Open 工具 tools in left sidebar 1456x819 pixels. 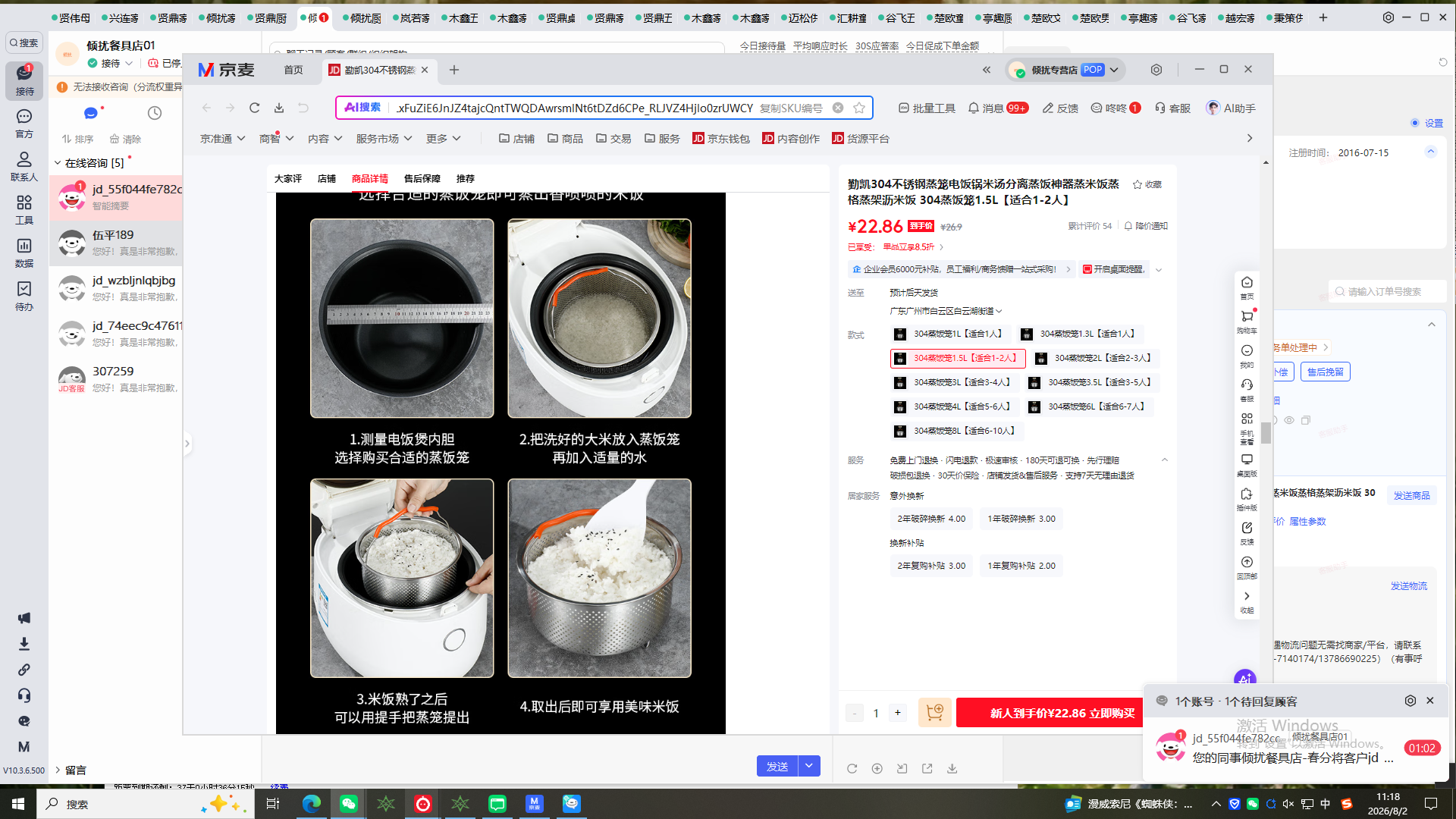[24, 209]
